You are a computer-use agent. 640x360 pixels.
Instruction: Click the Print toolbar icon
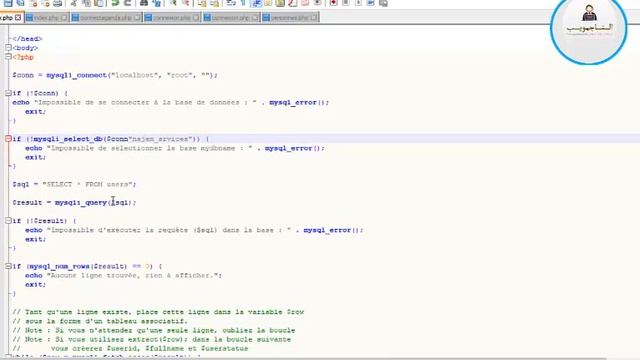[x=58, y=3]
